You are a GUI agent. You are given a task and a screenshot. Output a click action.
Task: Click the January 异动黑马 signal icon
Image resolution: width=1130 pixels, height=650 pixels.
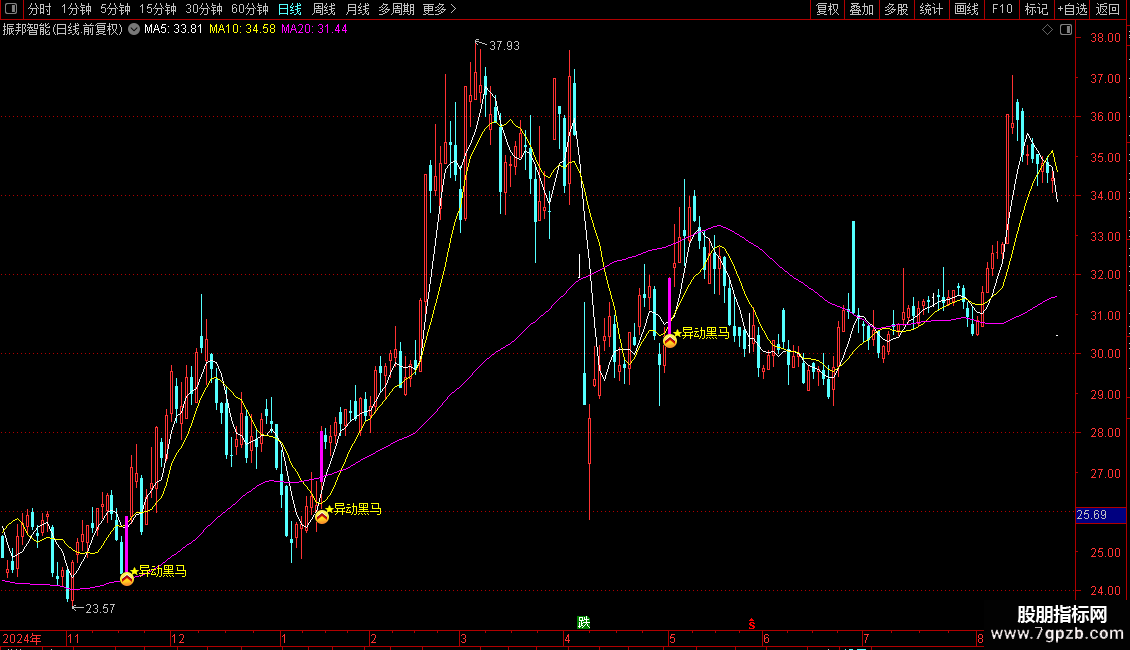[x=322, y=517]
